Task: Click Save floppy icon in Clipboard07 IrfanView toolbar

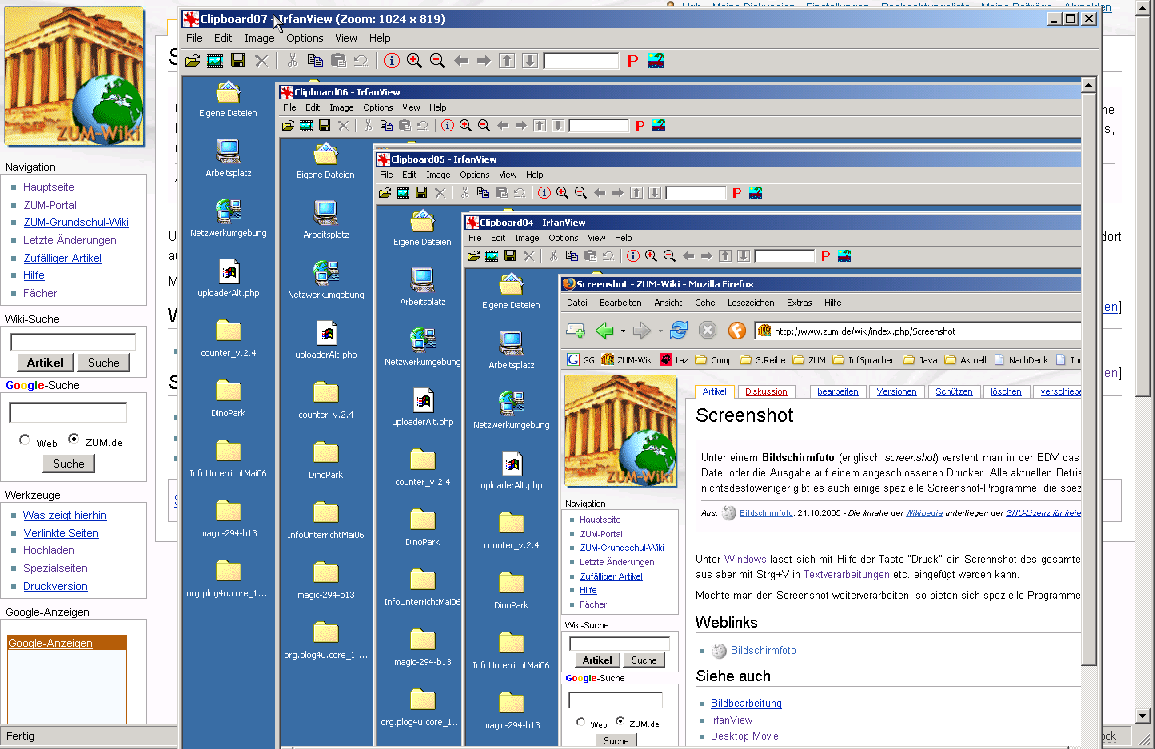Action: (238, 61)
